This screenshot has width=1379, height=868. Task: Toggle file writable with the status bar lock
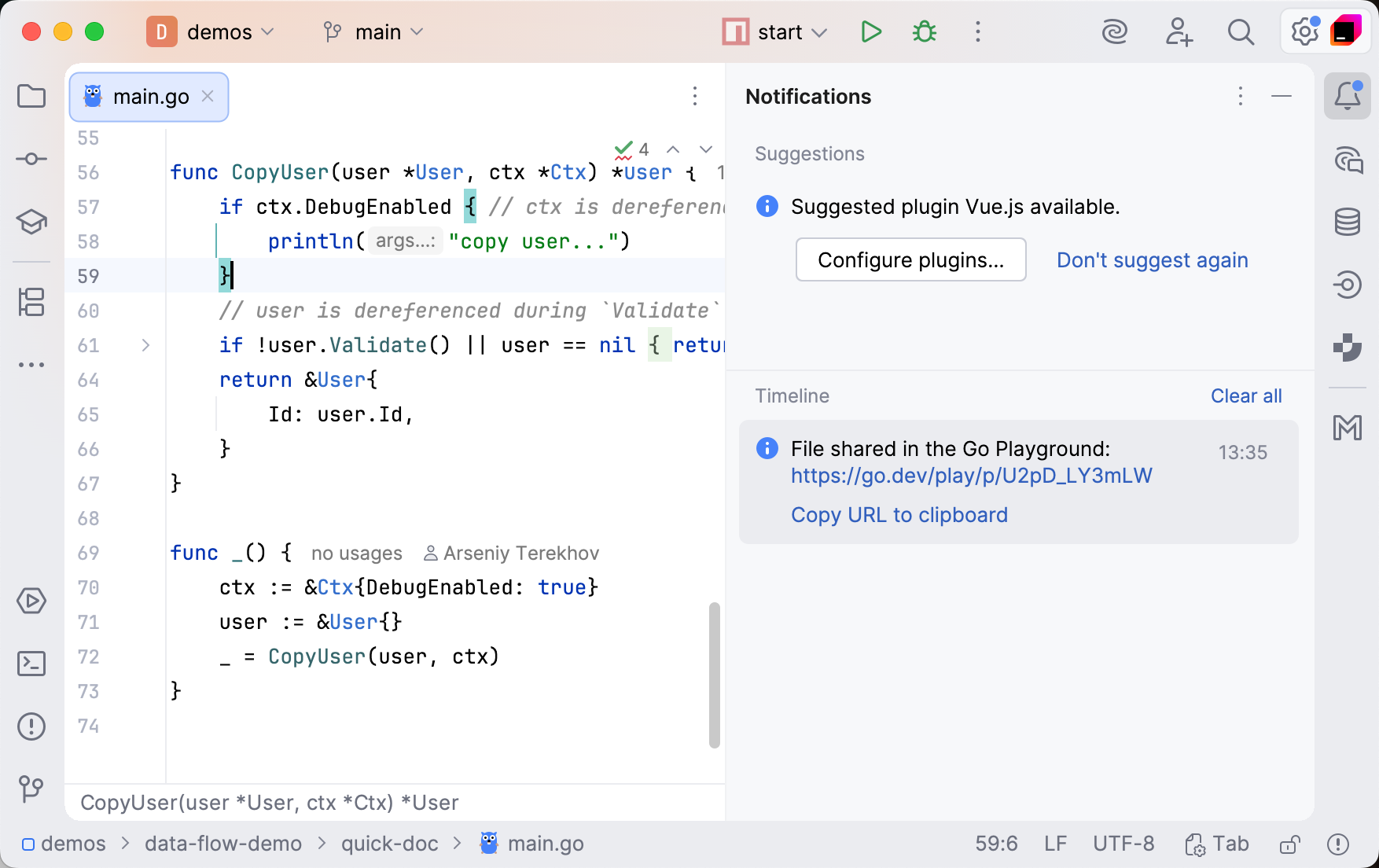tap(1289, 844)
